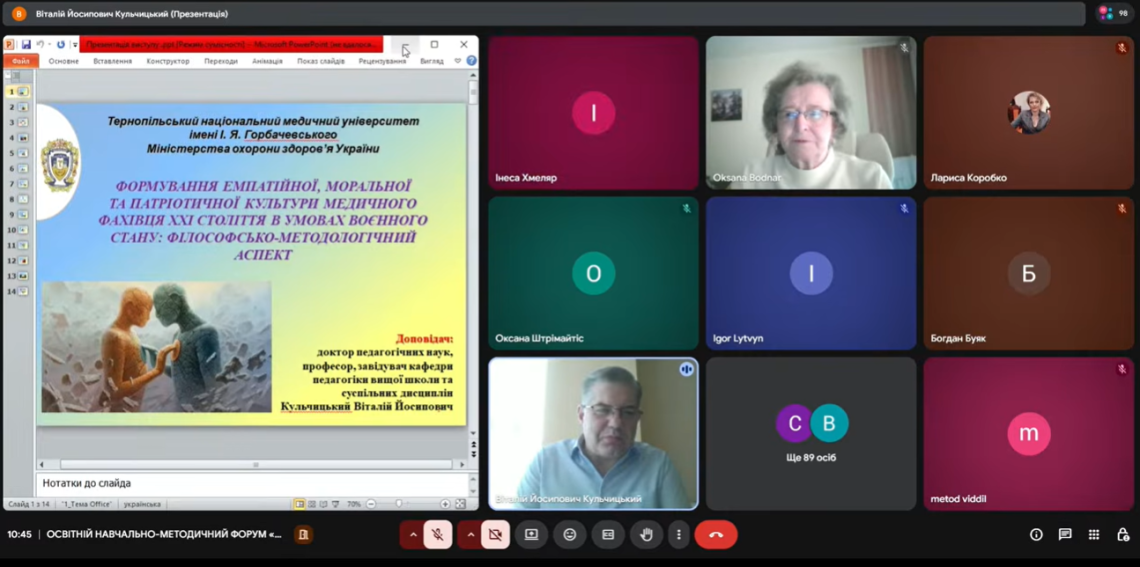
Task: Open host controls lock icon
Action: pyautogui.click(x=1122, y=535)
